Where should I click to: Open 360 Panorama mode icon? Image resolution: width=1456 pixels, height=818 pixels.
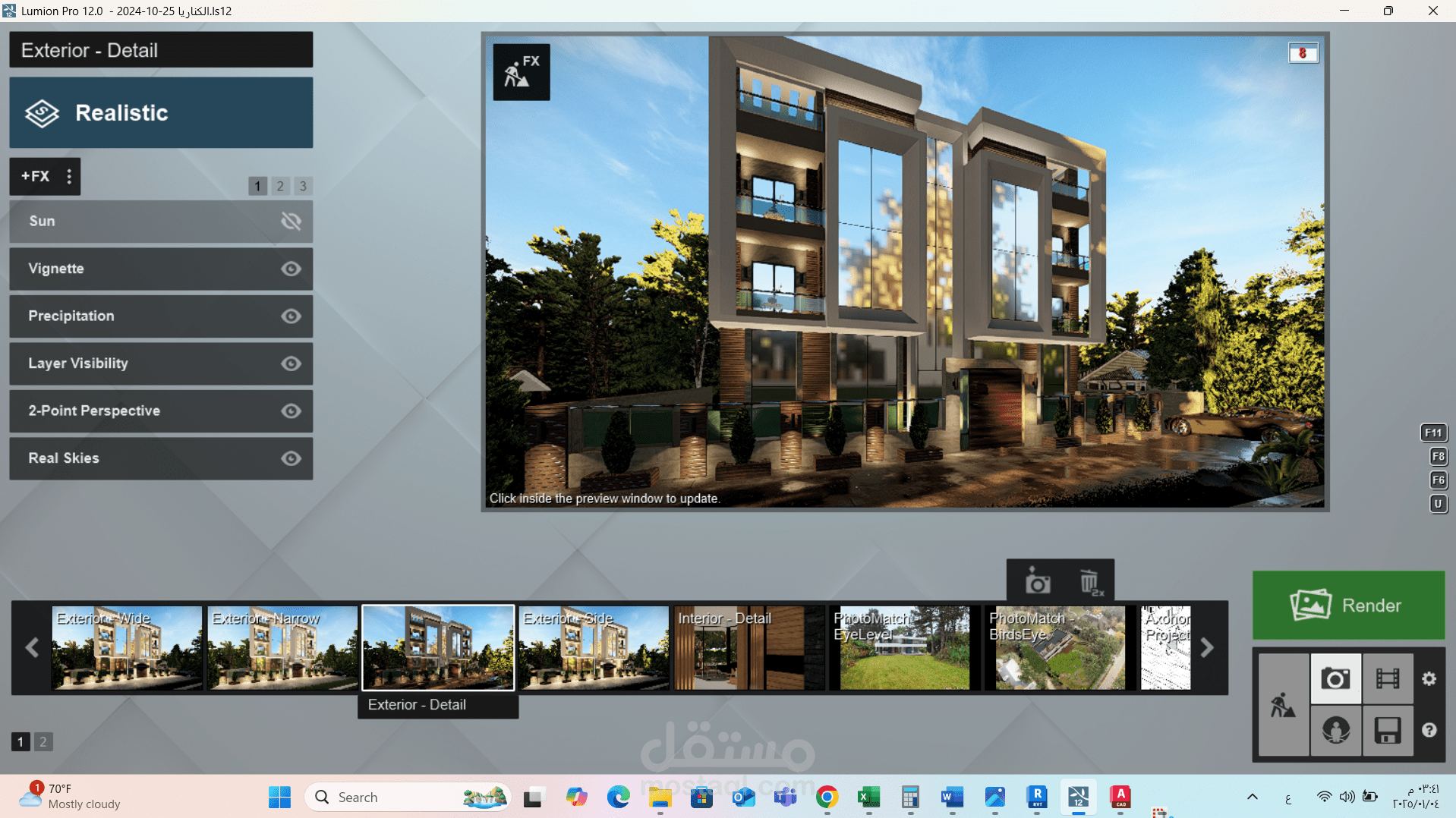[1335, 731]
